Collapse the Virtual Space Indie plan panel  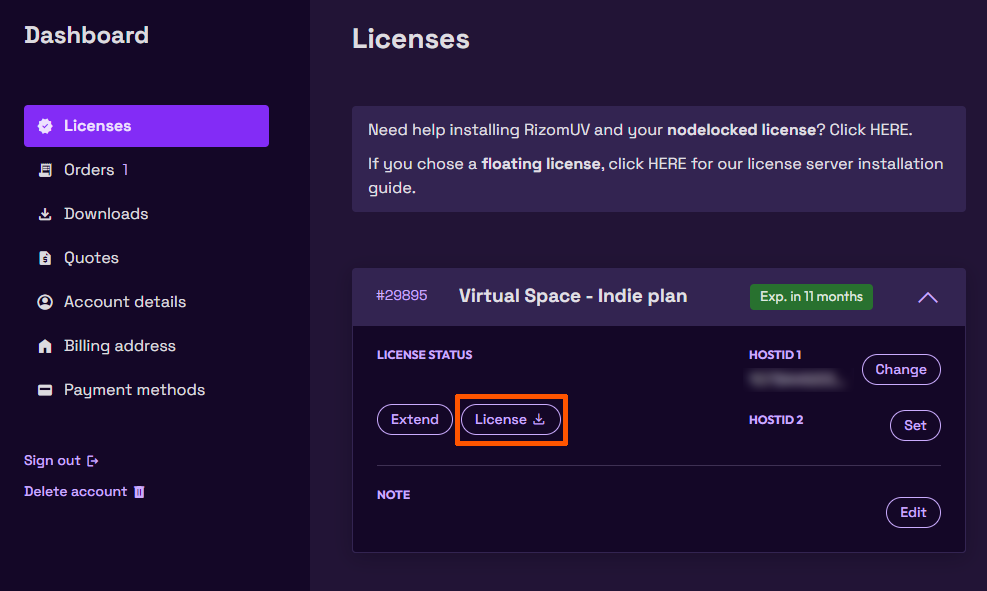pyautogui.click(x=927, y=297)
